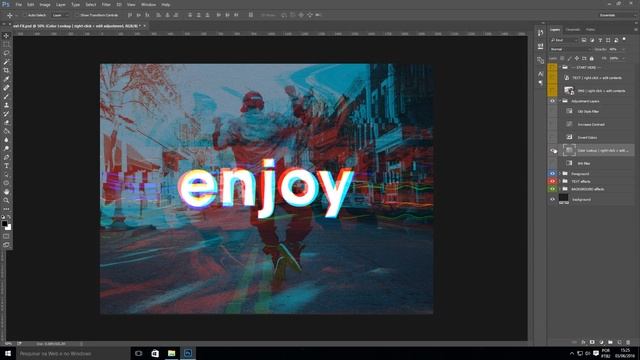Open File Explorer from the taskbar
Image resolution: width=640 pixels, height=360 pixels.
tap(171, 353)
